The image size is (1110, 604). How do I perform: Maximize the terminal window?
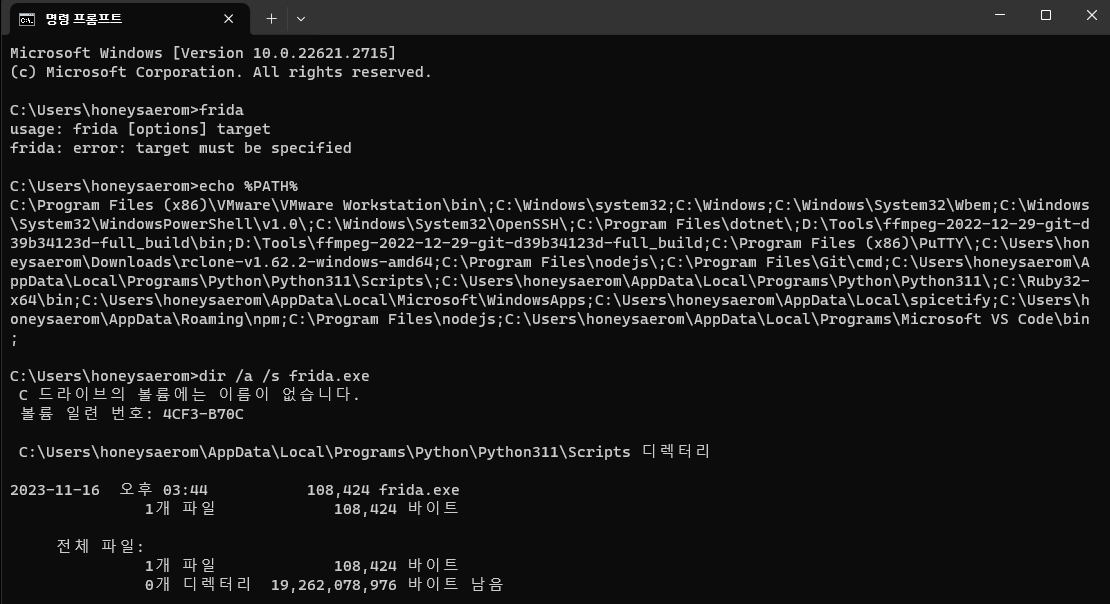click(x=1045, y=15)
